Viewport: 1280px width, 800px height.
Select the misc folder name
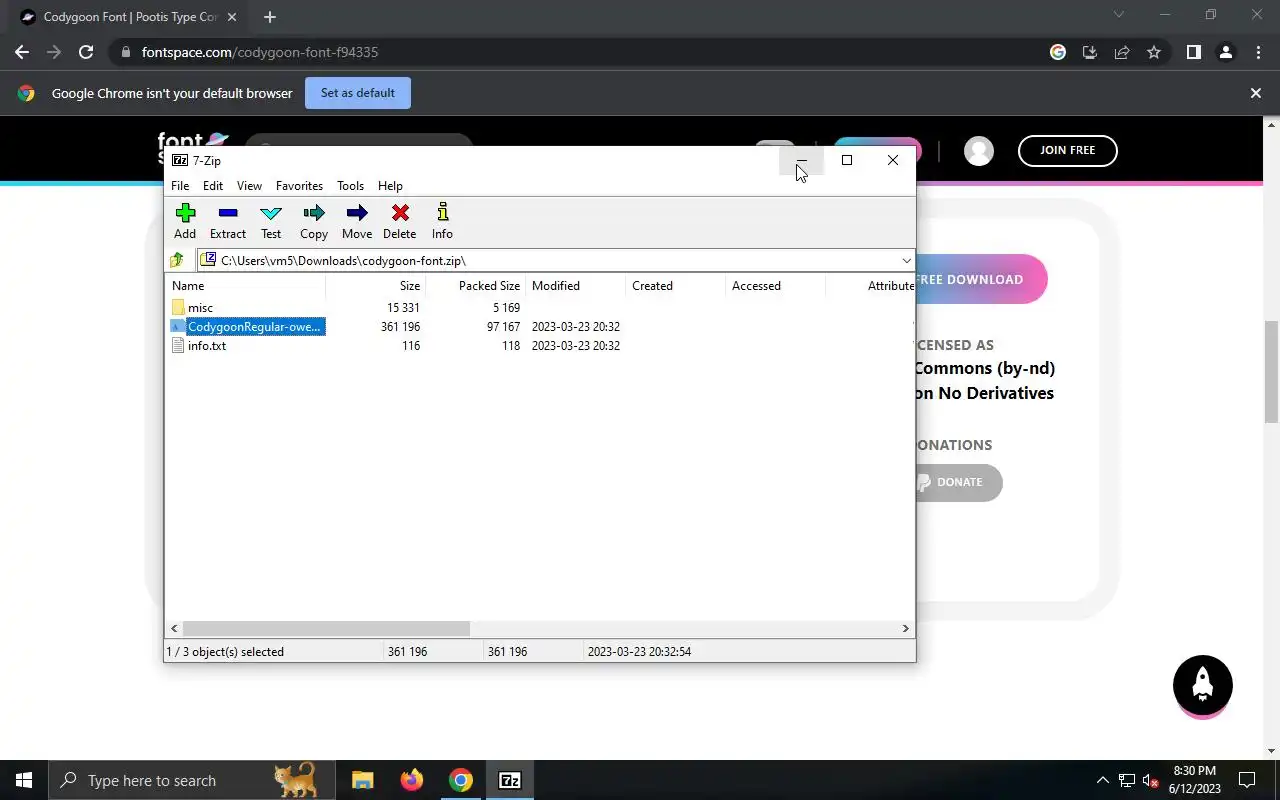(200, 308)
